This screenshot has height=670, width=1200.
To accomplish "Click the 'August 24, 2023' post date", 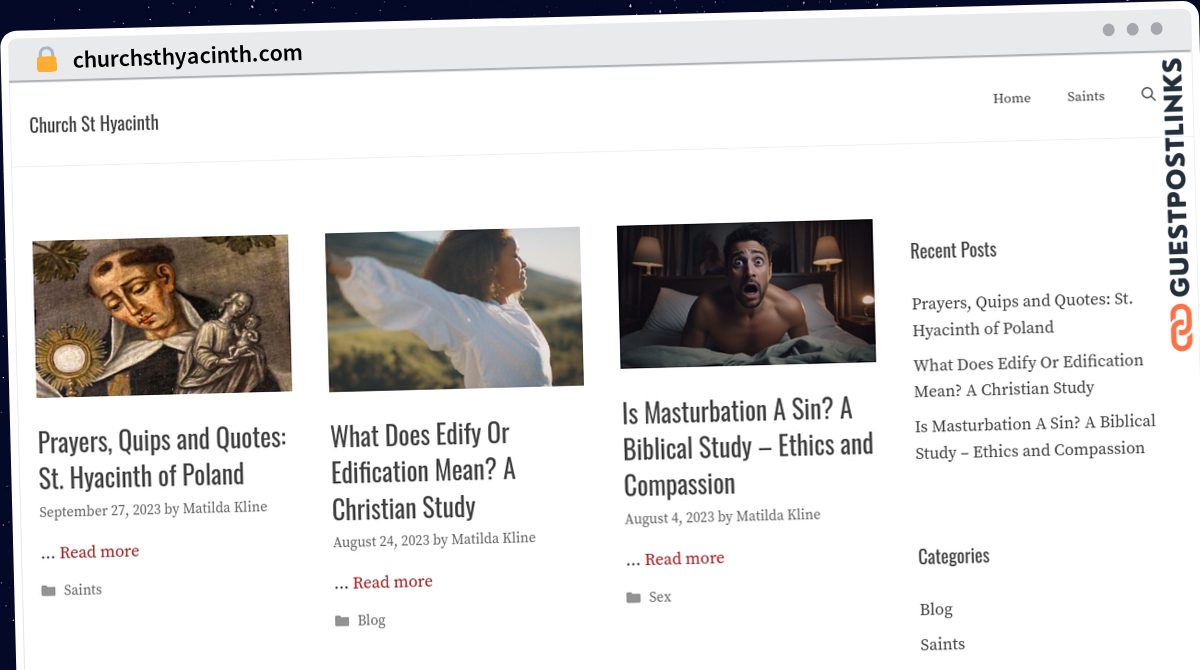I will (x=381, y=541).
